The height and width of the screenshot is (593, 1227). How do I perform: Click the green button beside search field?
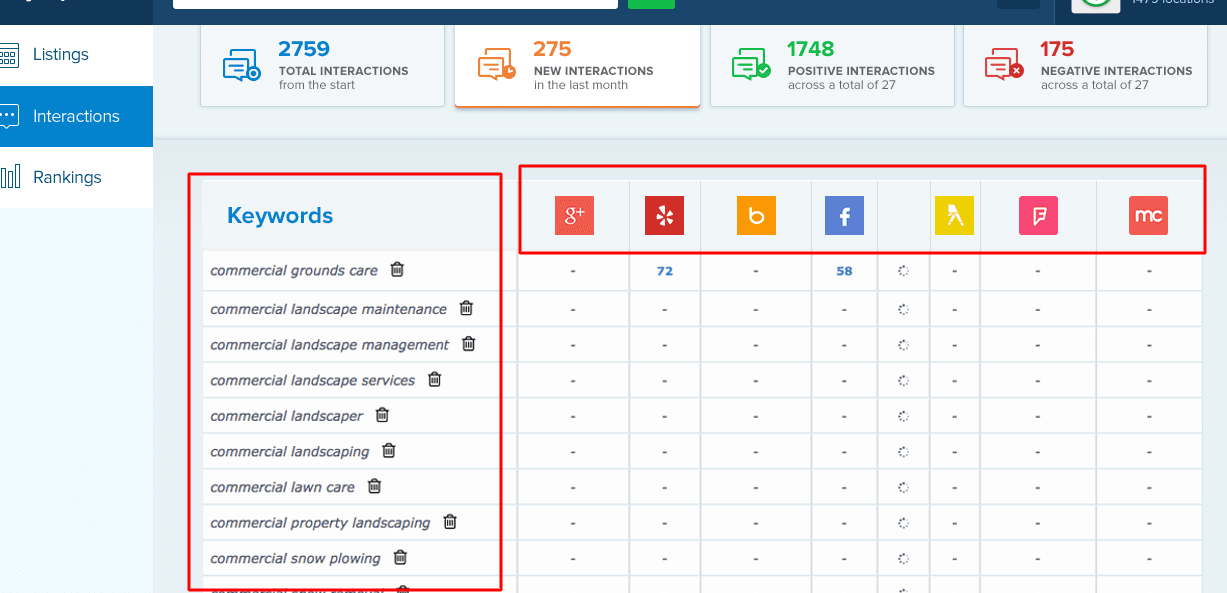(651, 4)
